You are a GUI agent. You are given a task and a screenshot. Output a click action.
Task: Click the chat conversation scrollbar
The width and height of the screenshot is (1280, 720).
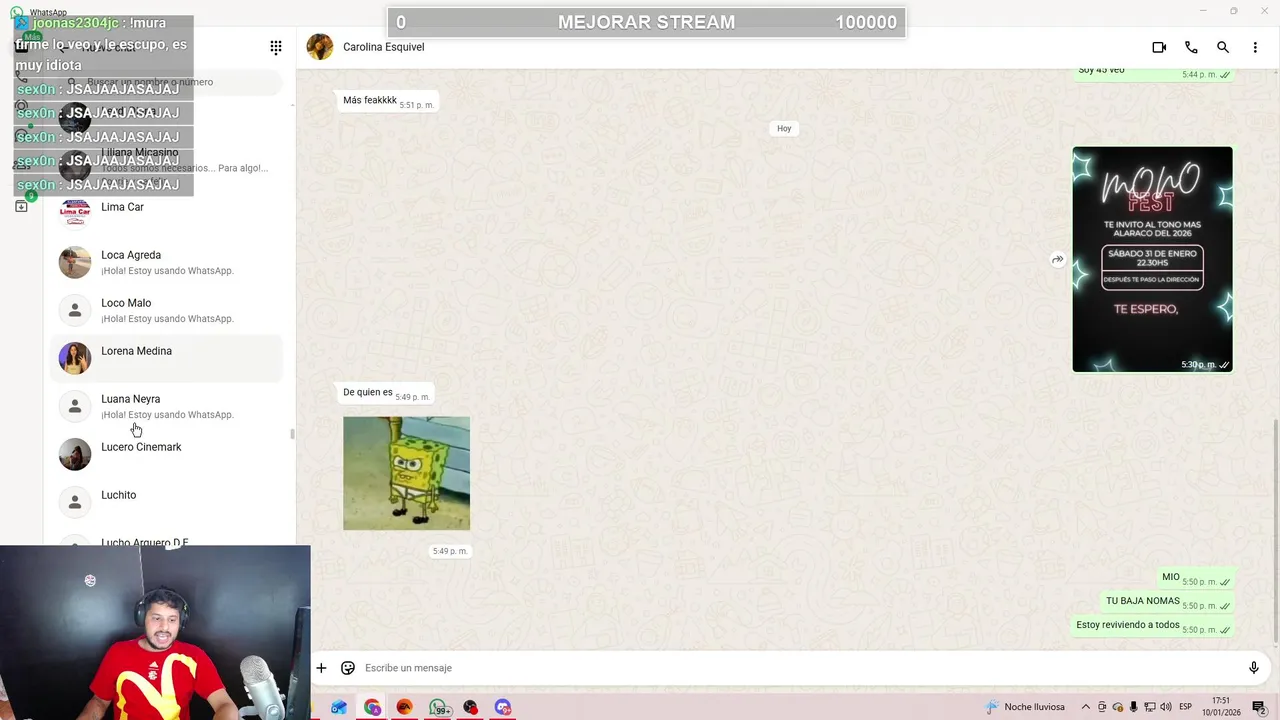(x=1275, y=530)
